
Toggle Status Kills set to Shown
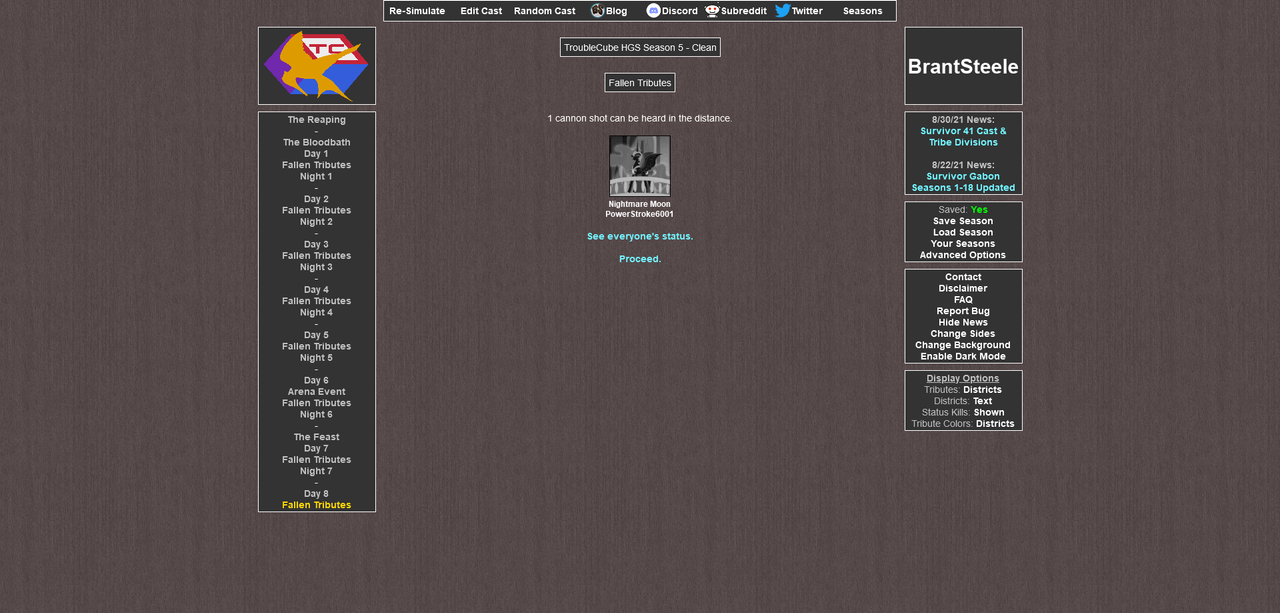click(x=989, y=412)
